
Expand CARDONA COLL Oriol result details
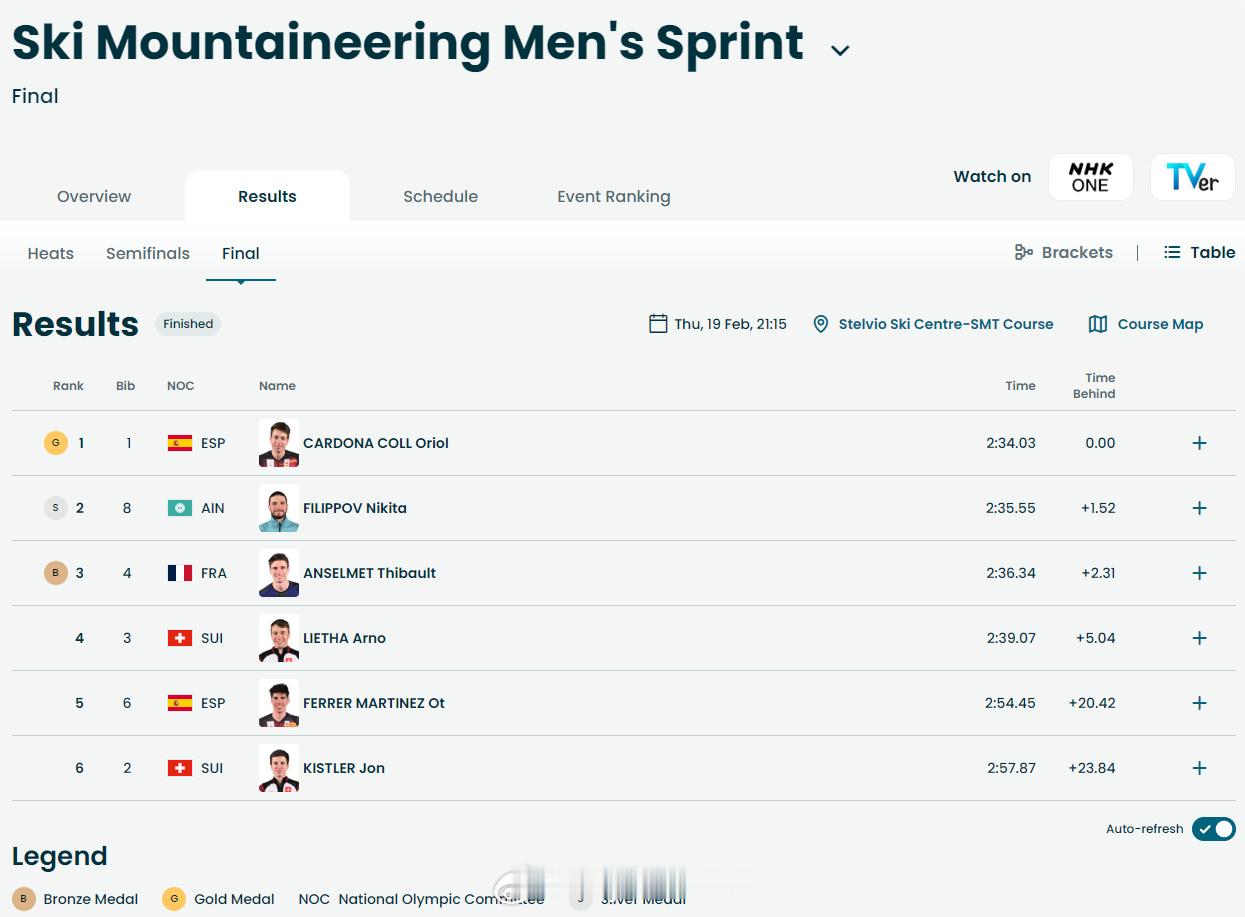pos(1199,443)
